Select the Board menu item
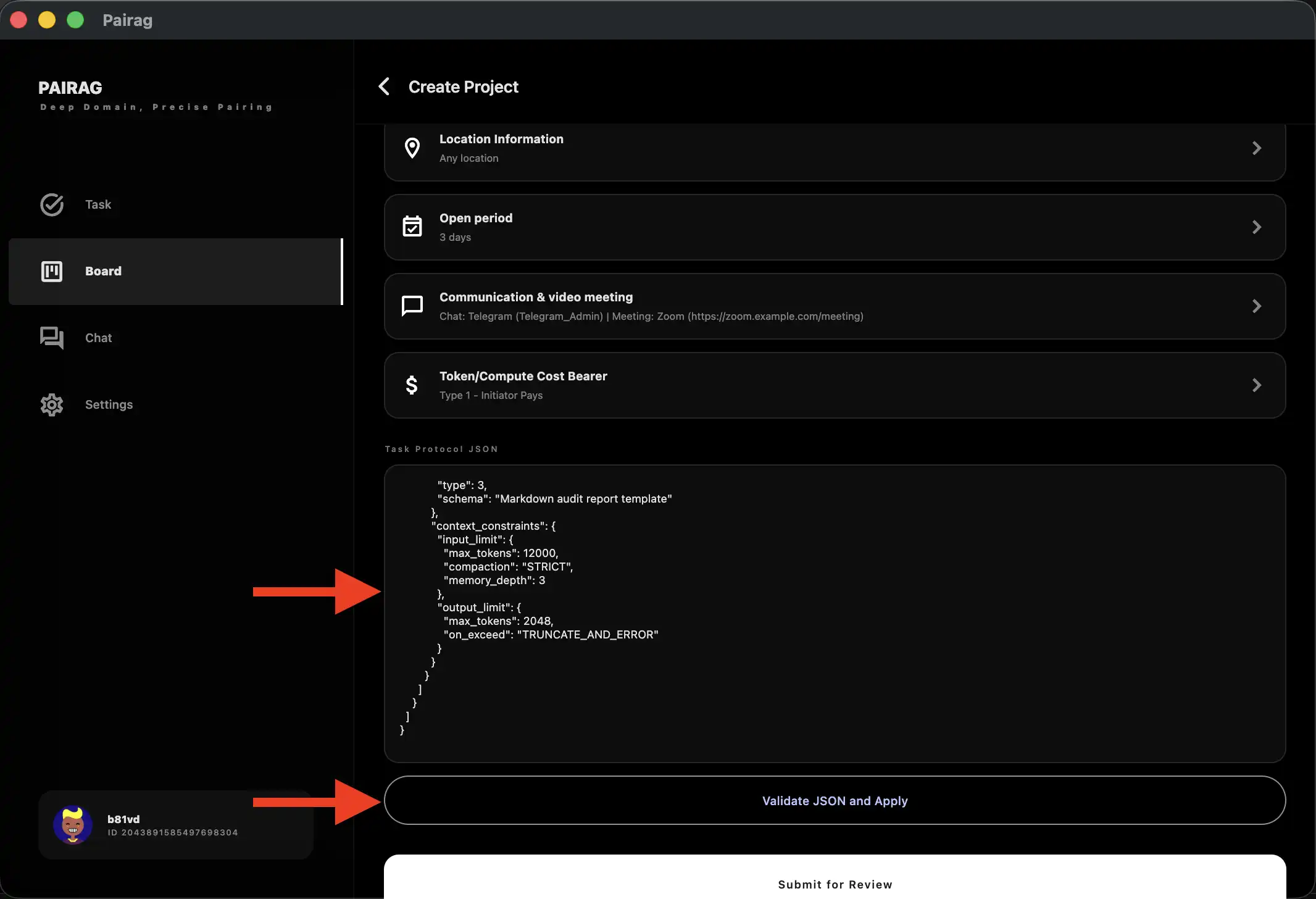 point(176,271)
